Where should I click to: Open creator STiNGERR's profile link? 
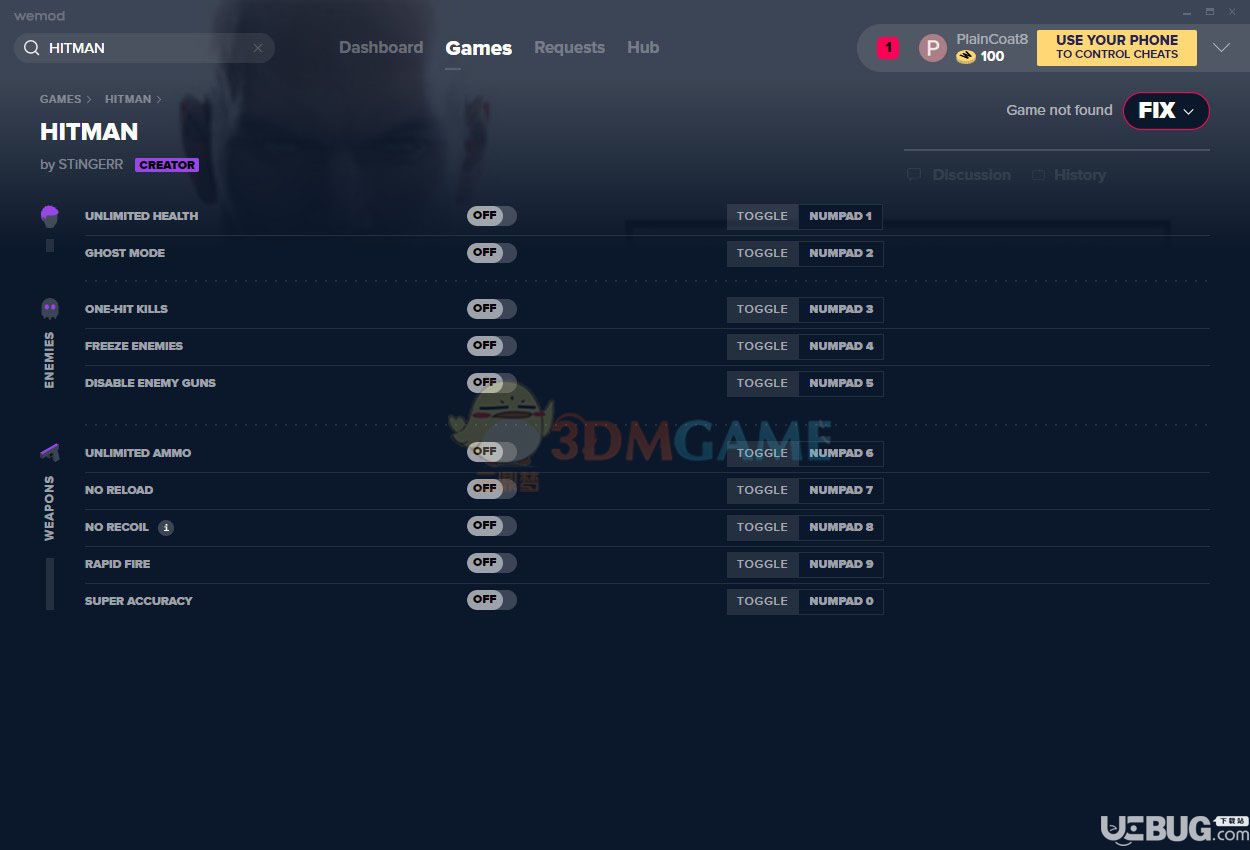89,165
